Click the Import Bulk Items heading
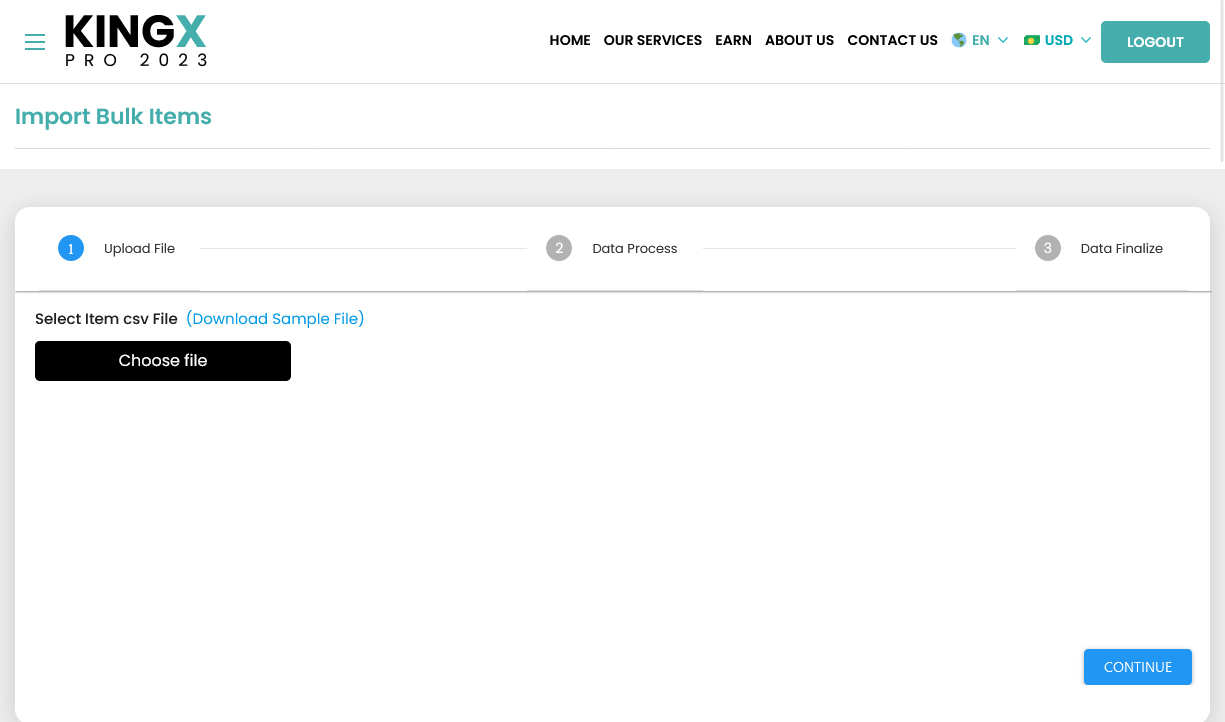Screen dimensions: 1225x722 113,116
